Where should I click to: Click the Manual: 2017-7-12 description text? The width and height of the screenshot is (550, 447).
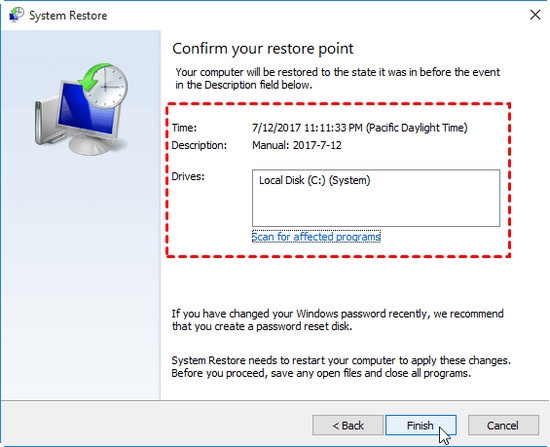click(x=297, y=145)
